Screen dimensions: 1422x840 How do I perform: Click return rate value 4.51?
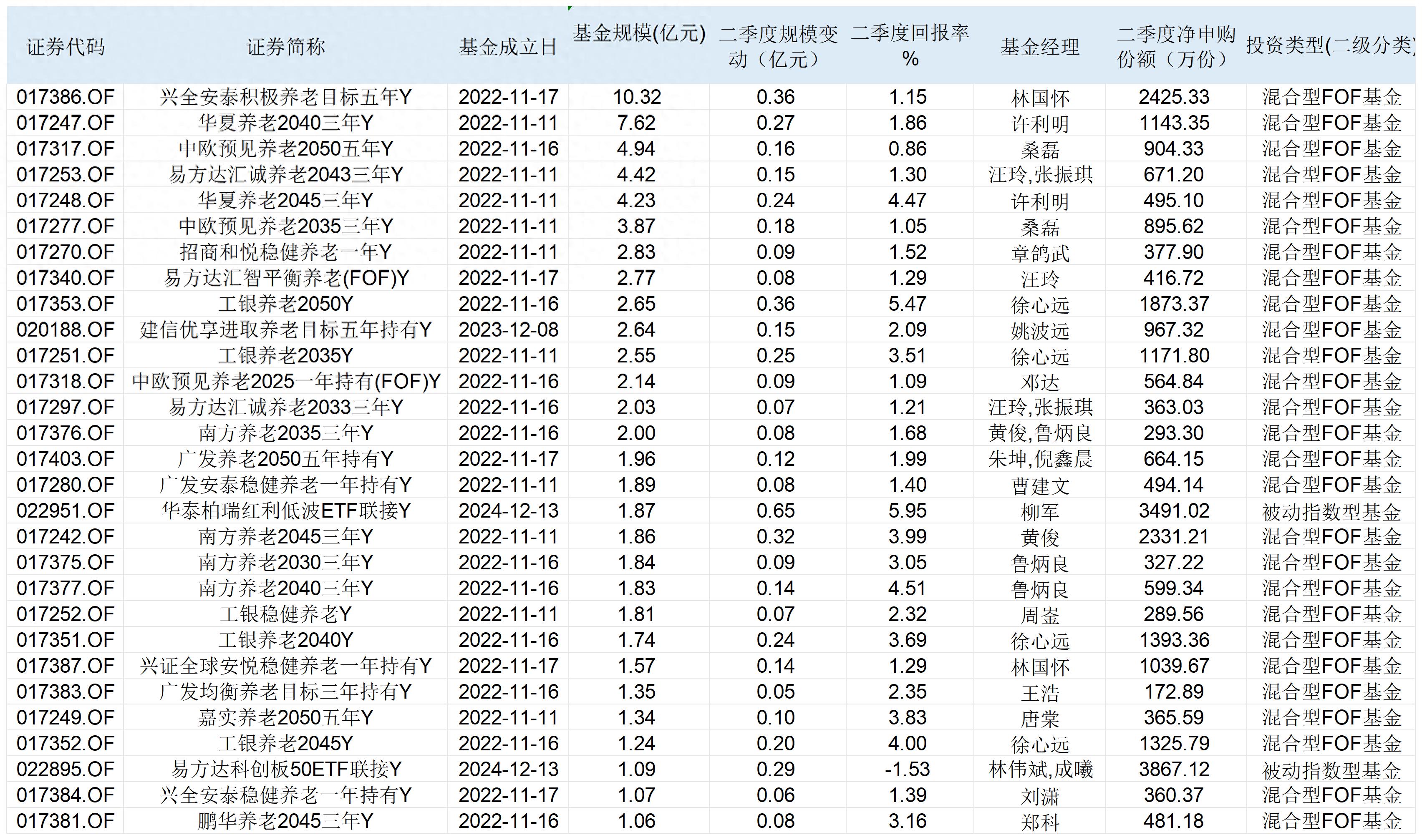[908, 588]
